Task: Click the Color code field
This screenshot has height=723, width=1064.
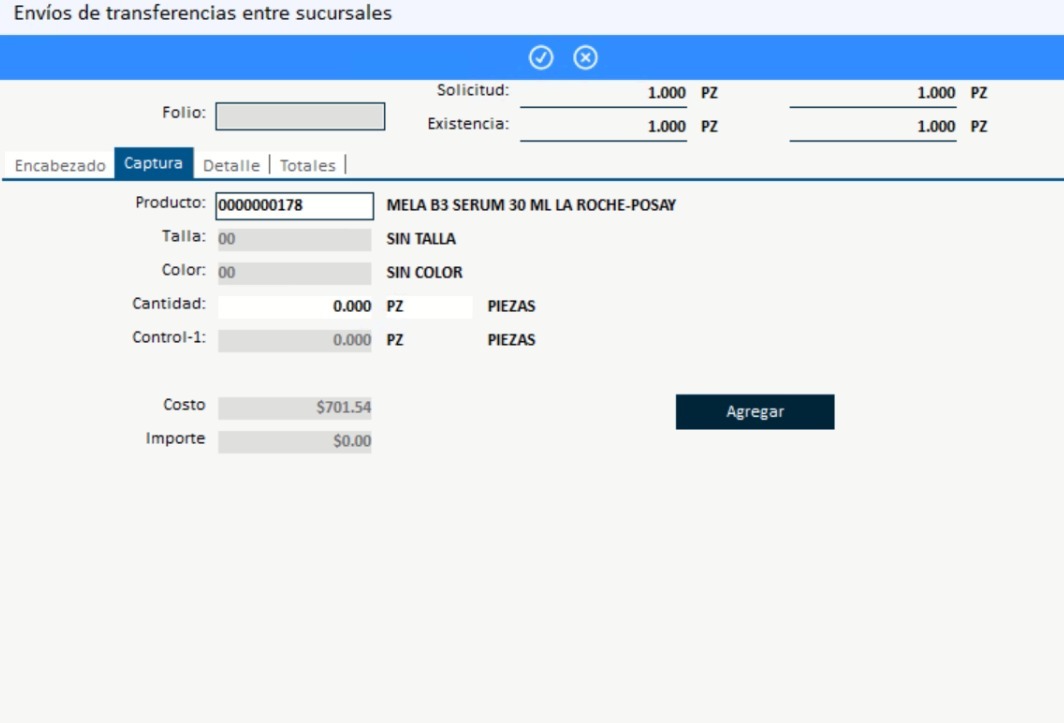Action: (x=294, y=273)
